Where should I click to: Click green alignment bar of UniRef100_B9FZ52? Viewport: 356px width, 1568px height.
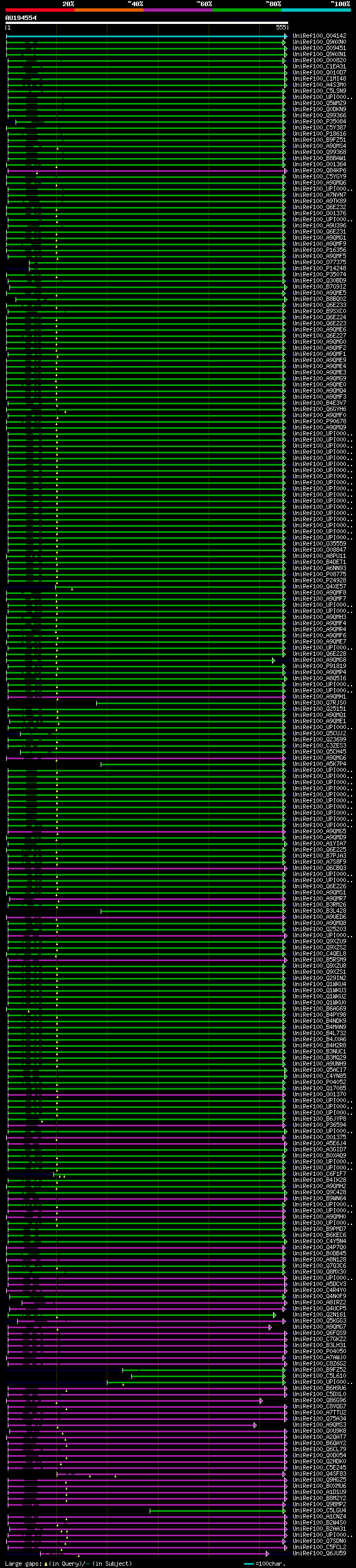tap(203, 1371)
